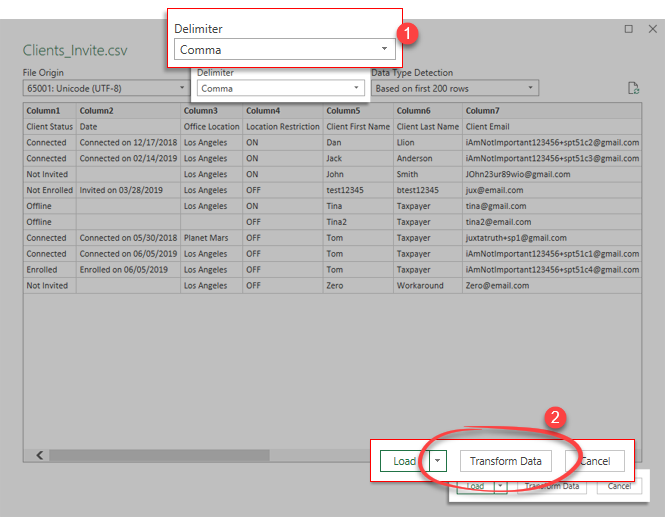The image size is (665, 517).
Task: Click the left arrow of the horizontal scrollbar
Action: [41, 455]
